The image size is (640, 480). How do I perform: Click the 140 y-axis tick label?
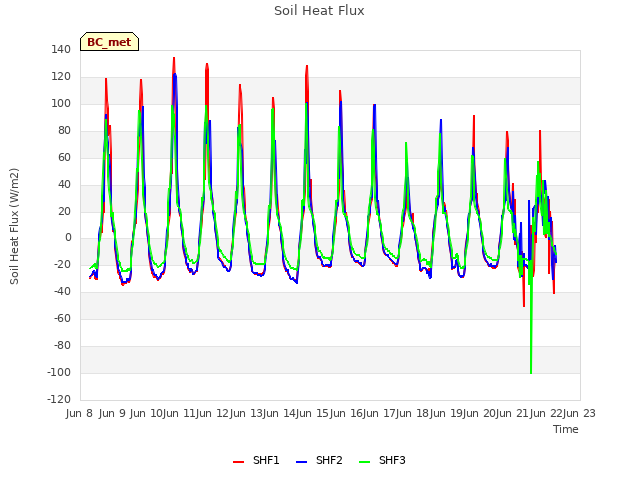pyautogui.click(x=61, y=50)
